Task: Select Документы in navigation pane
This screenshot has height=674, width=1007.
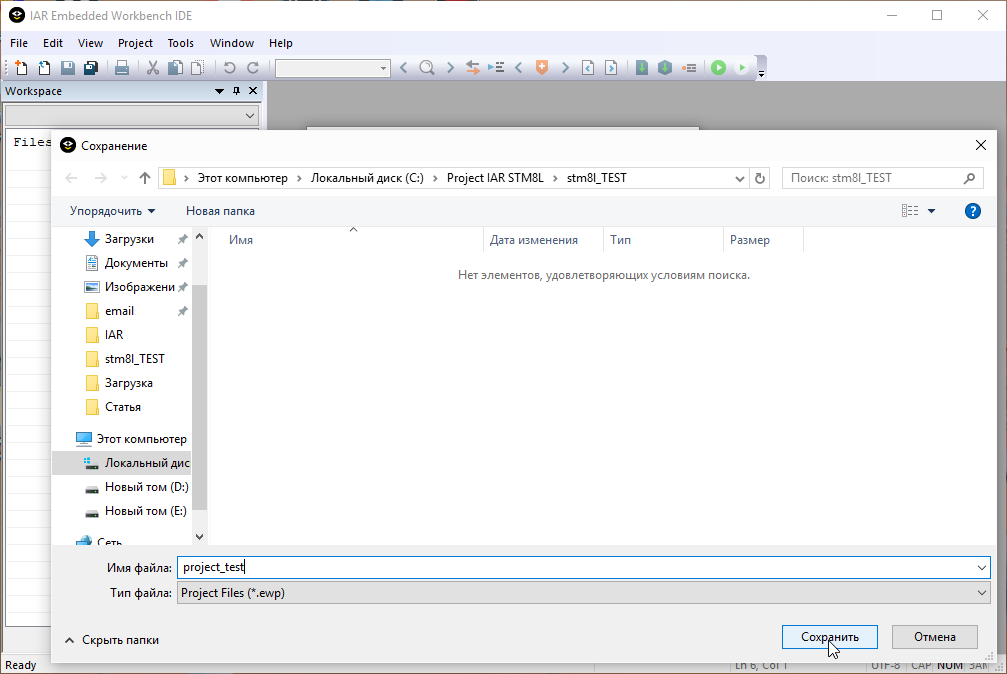Action: coord(136,263)
